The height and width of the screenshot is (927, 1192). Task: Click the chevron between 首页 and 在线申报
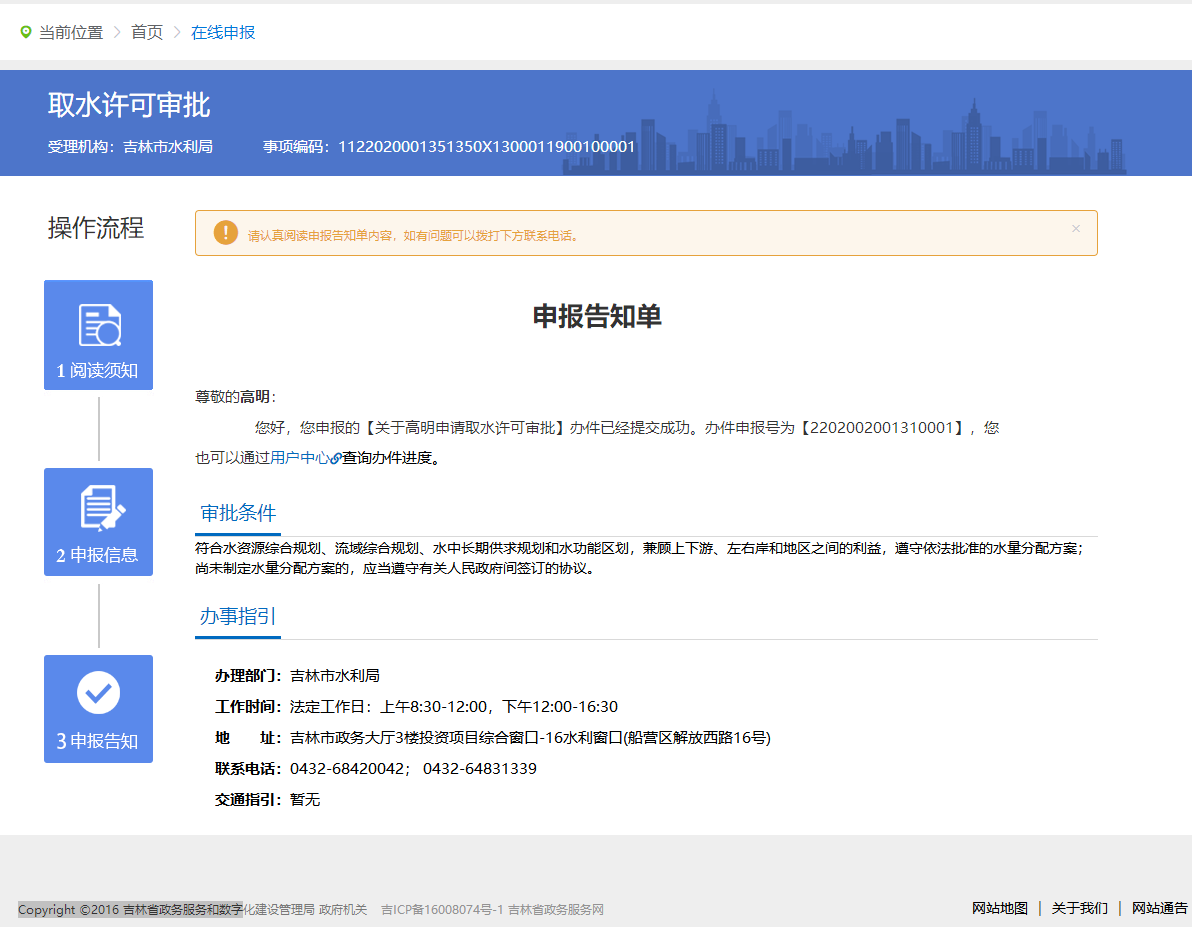(x=177, y=32)
